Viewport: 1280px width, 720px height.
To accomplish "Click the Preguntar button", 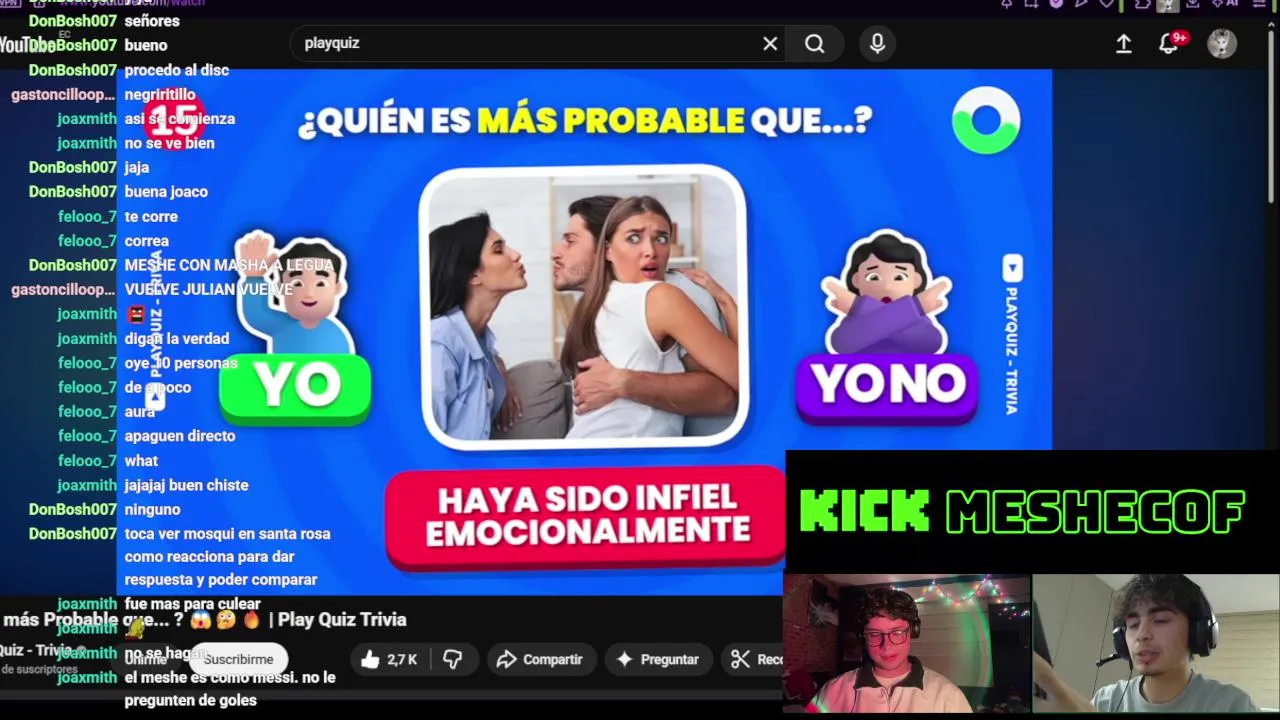I will tap(658, 659).
